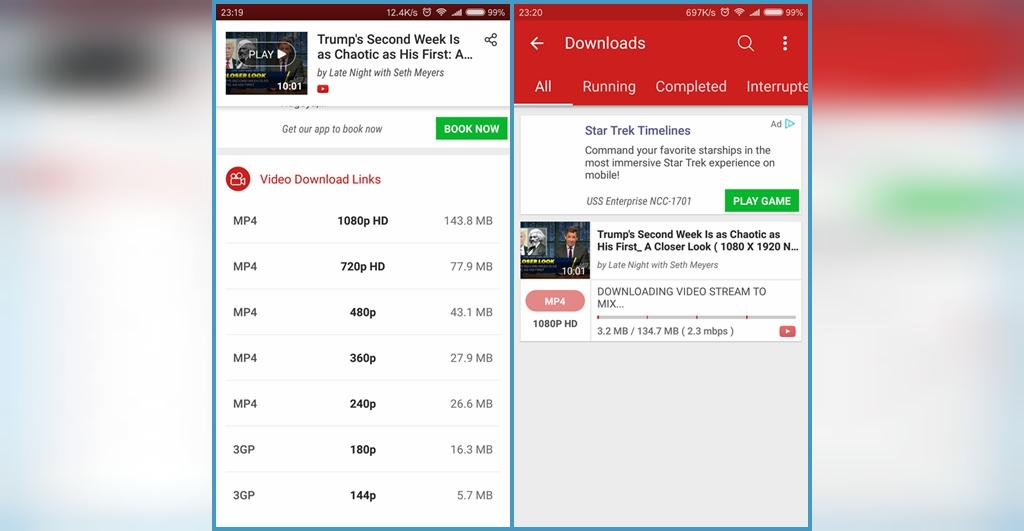Open the downloading video thumbnail
This screenshot has height=531, width=1024.
click(x=555, y=250)
